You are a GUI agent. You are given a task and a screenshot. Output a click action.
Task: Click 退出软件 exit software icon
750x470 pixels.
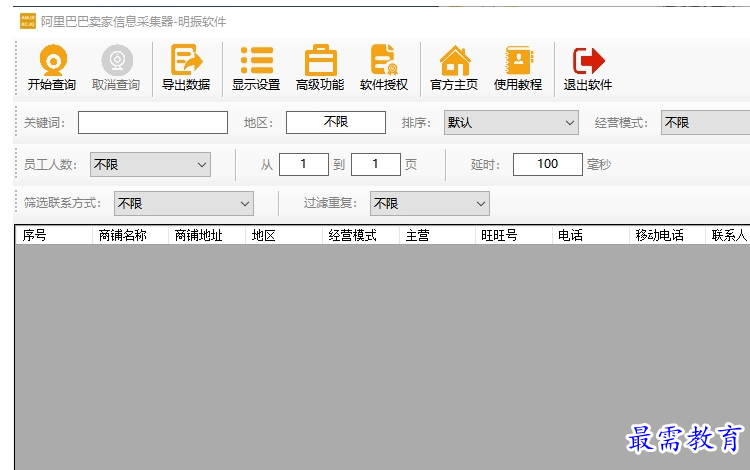pyautogui.click(x=588, y=60)
